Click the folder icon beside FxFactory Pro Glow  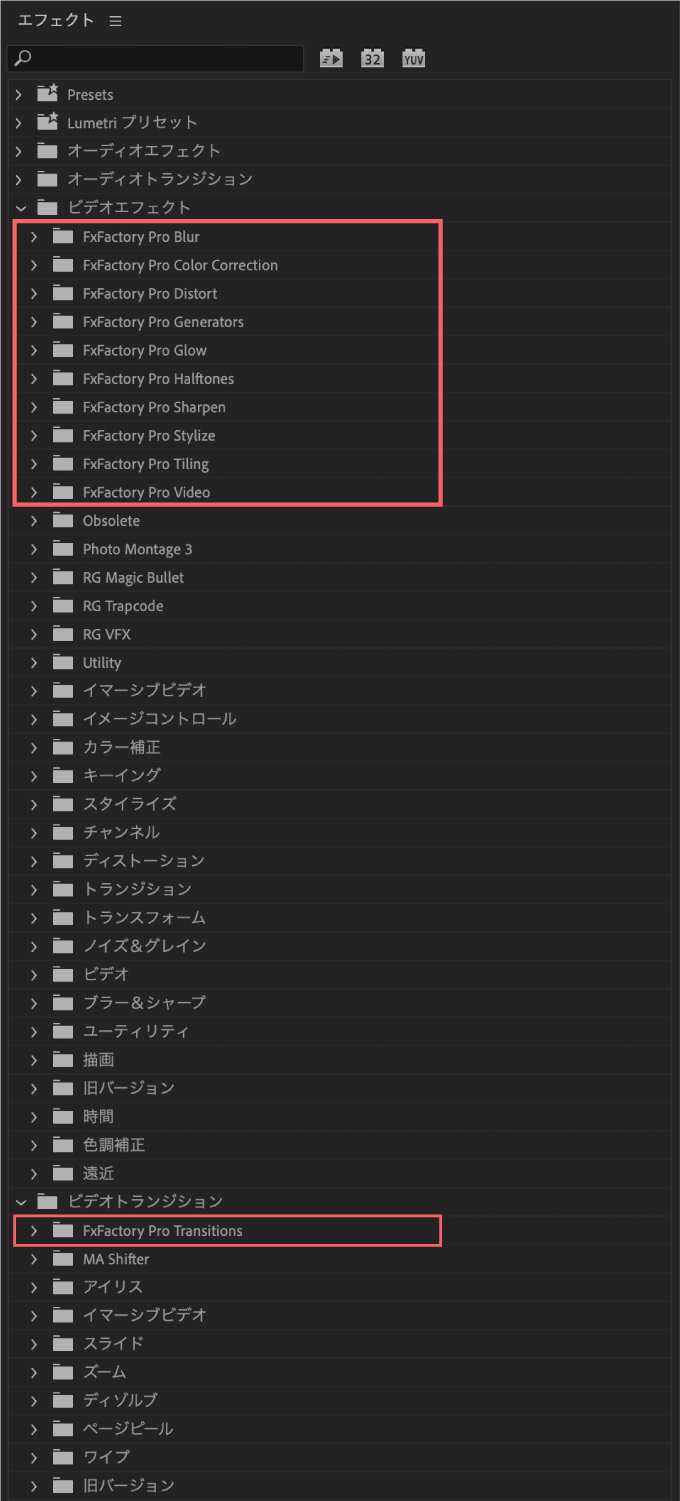pyautogui.click(x=65, y=350)
